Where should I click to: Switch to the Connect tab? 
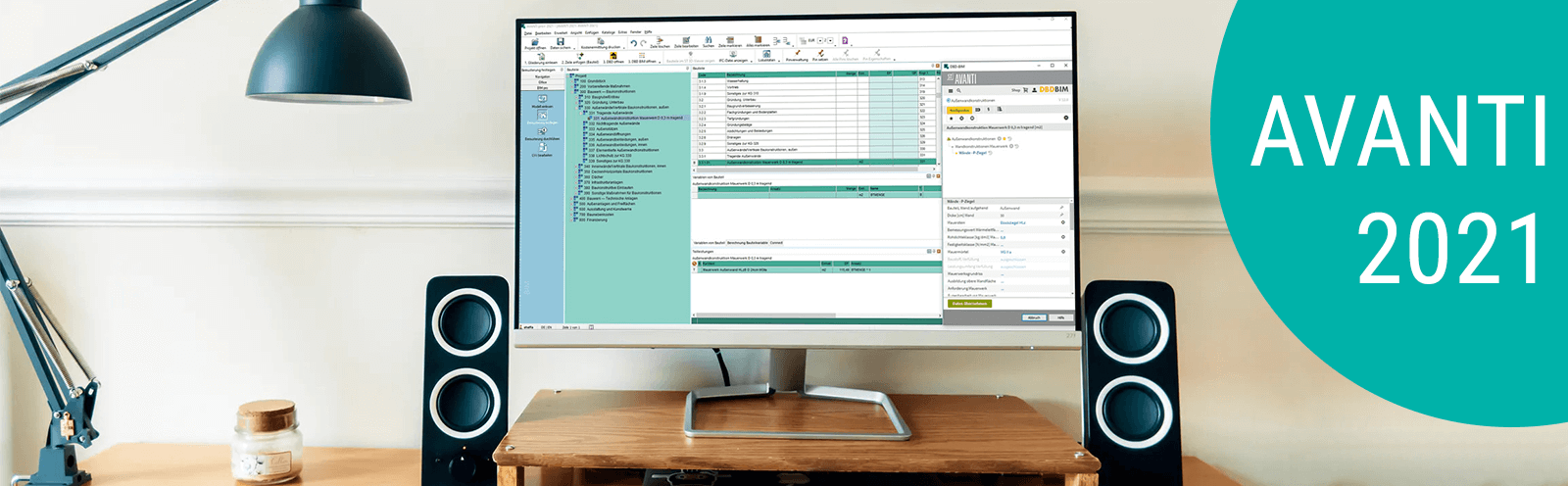click(x=776, y=243)
